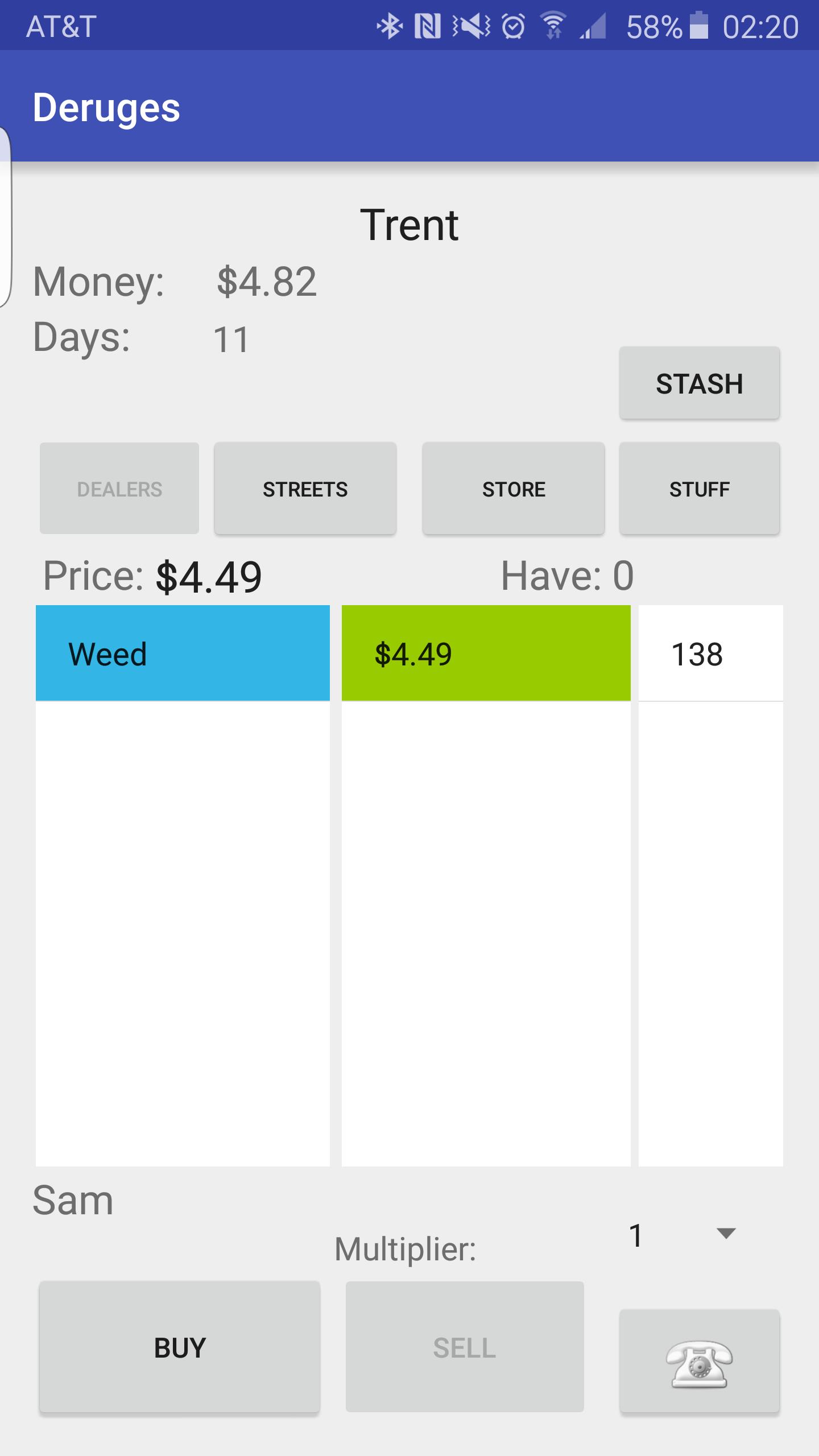Open the Multiplier dropdown arrow
Viewport: 819px width, 1456px height.
(726, 1233)
